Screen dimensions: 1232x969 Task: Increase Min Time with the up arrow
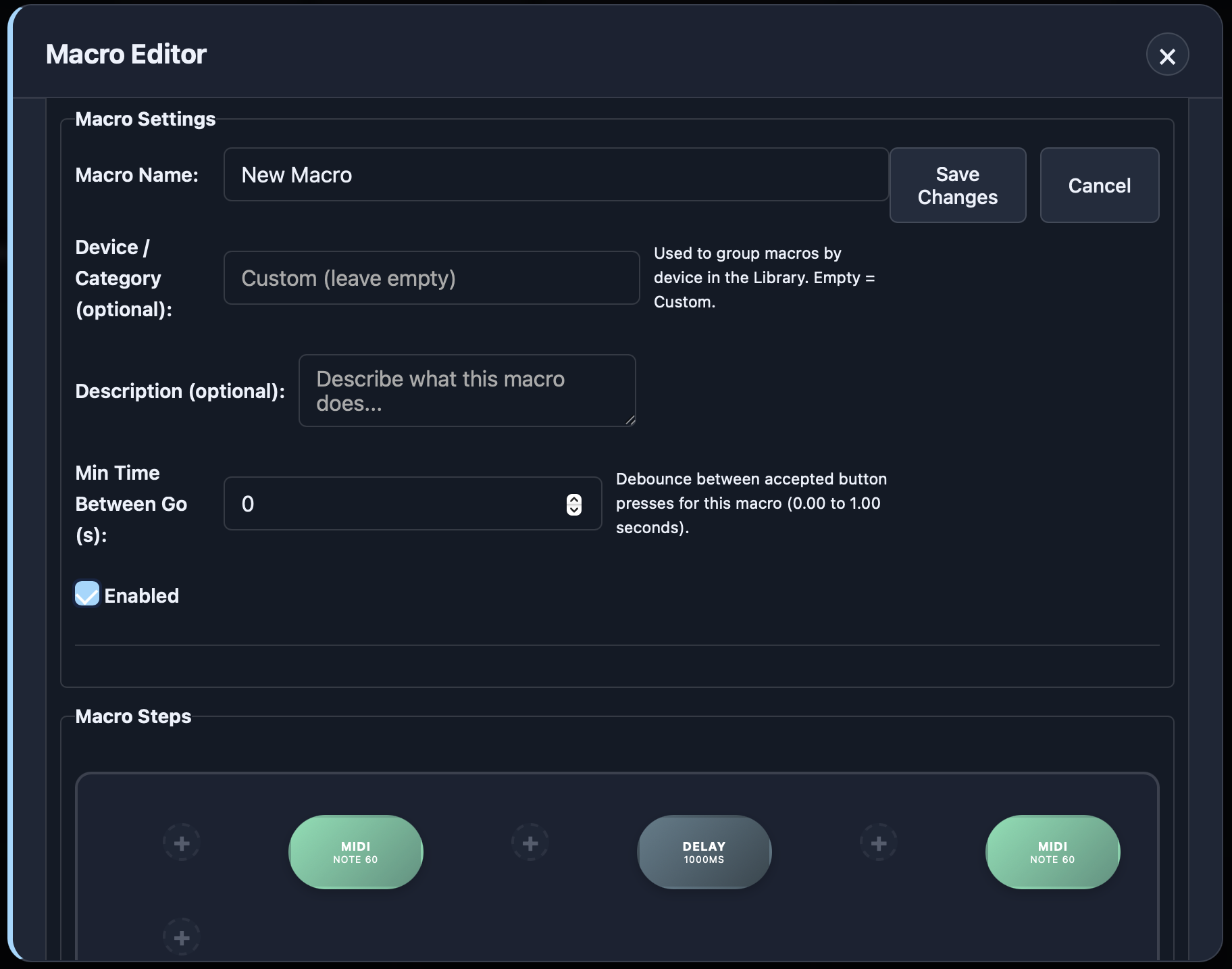coord(574,499)
